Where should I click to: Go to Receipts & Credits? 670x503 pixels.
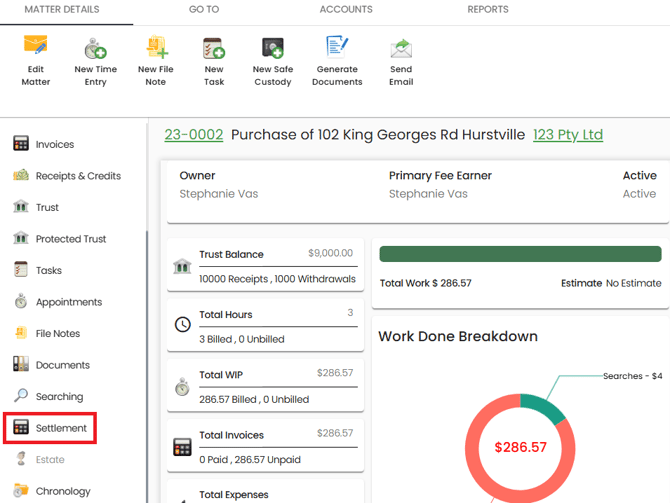[x=77, y=176]
